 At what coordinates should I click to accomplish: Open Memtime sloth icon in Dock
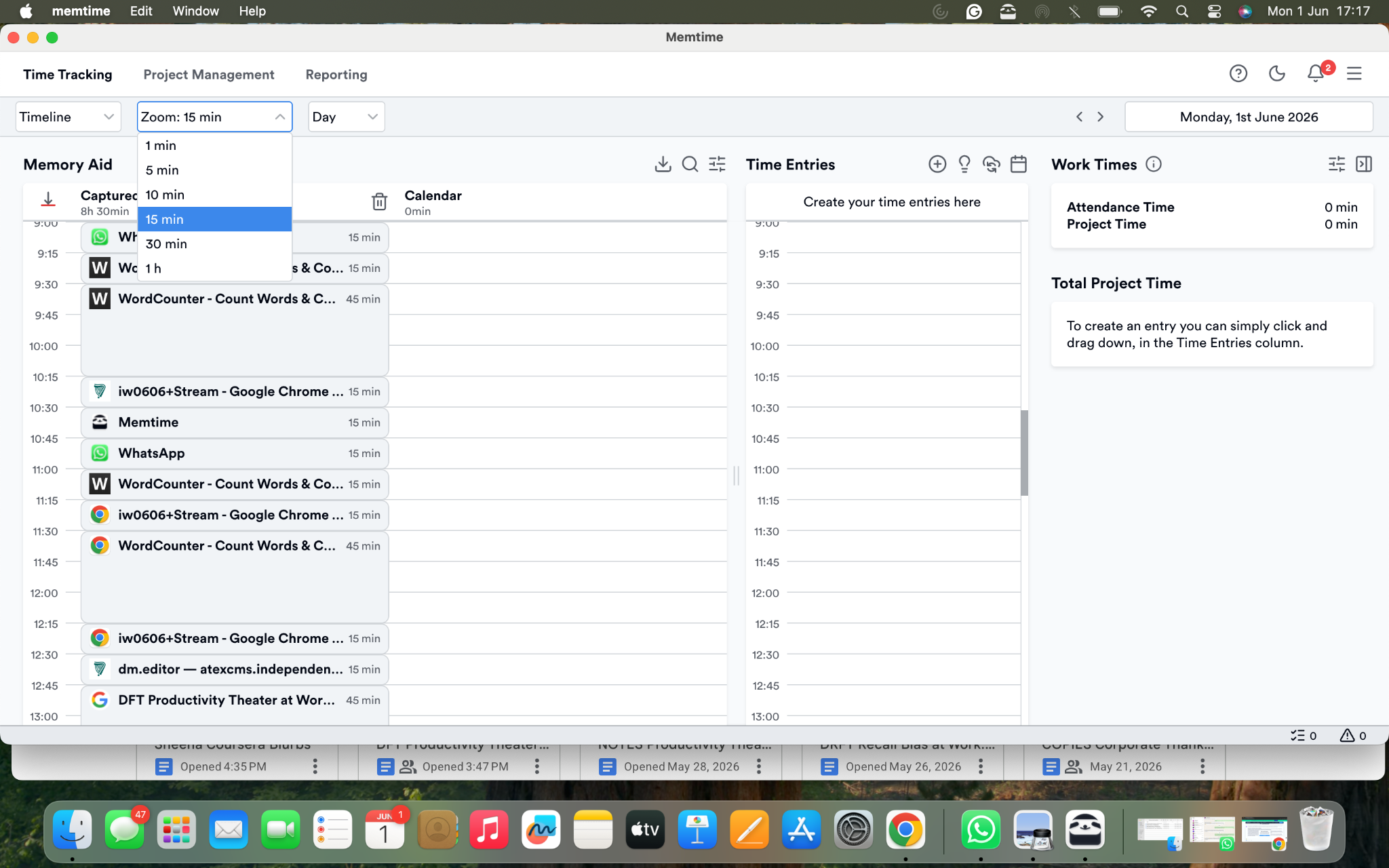[x=1084, y=829]
